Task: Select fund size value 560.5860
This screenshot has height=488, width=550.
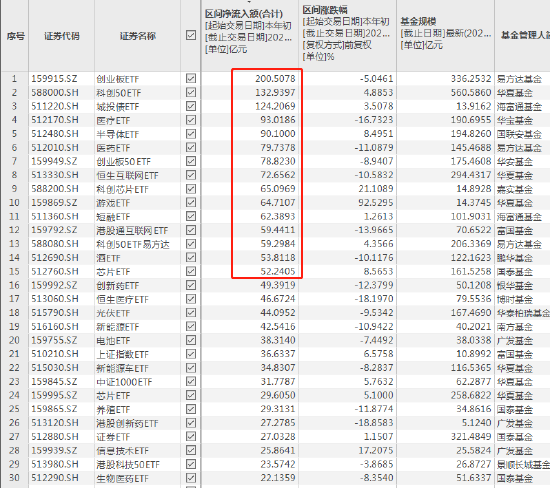Action: pyautogui.click(x=471, y=93)
